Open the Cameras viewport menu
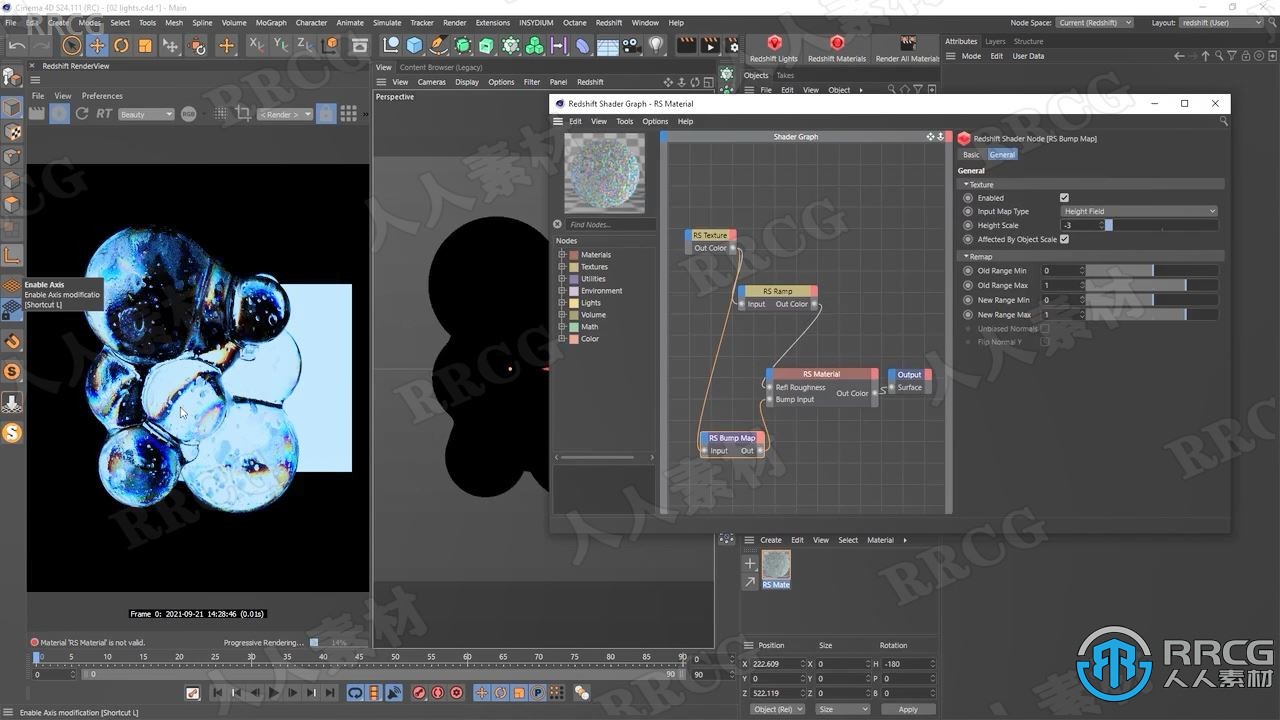 [432, 82]
